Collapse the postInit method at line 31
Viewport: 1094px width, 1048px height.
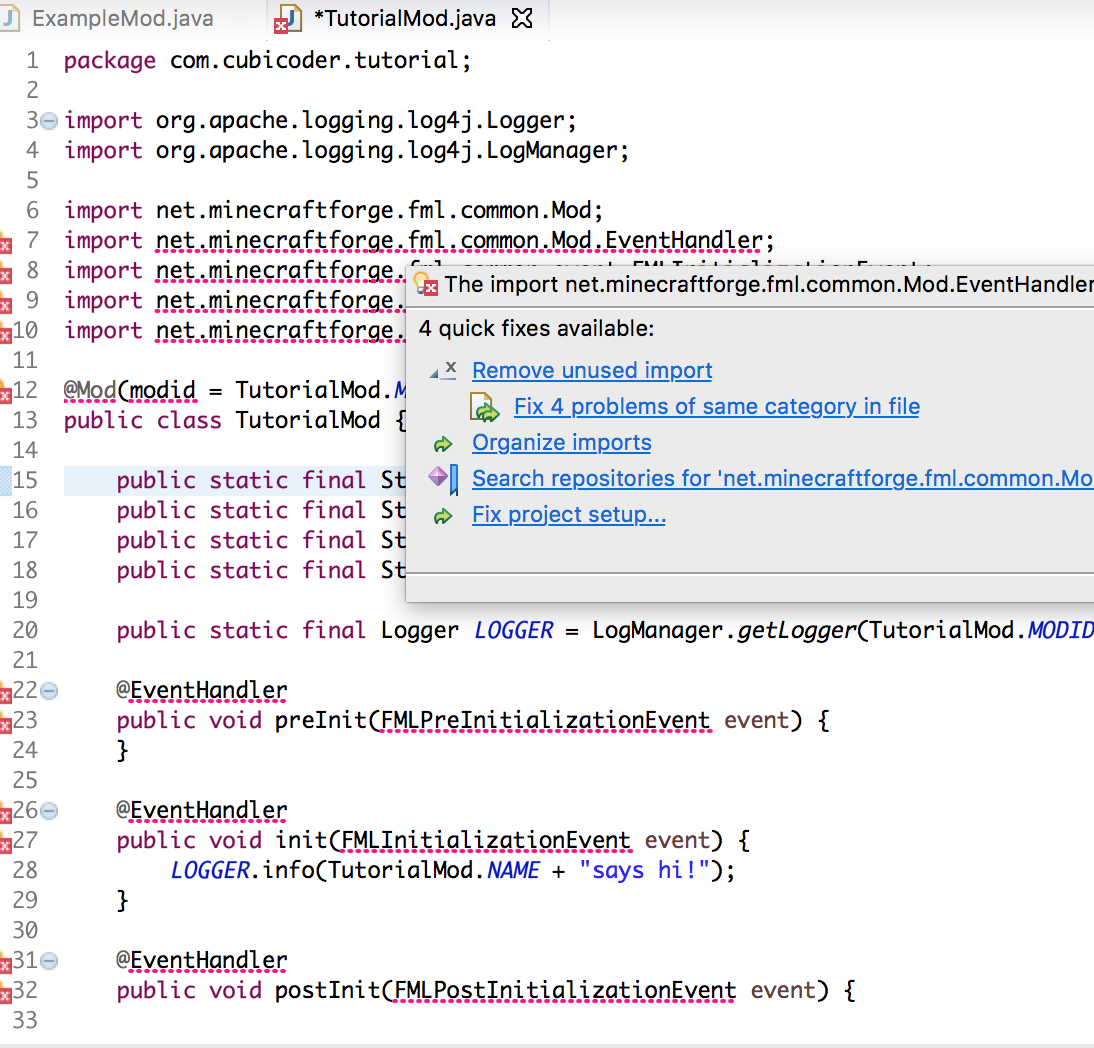point(49,961)
